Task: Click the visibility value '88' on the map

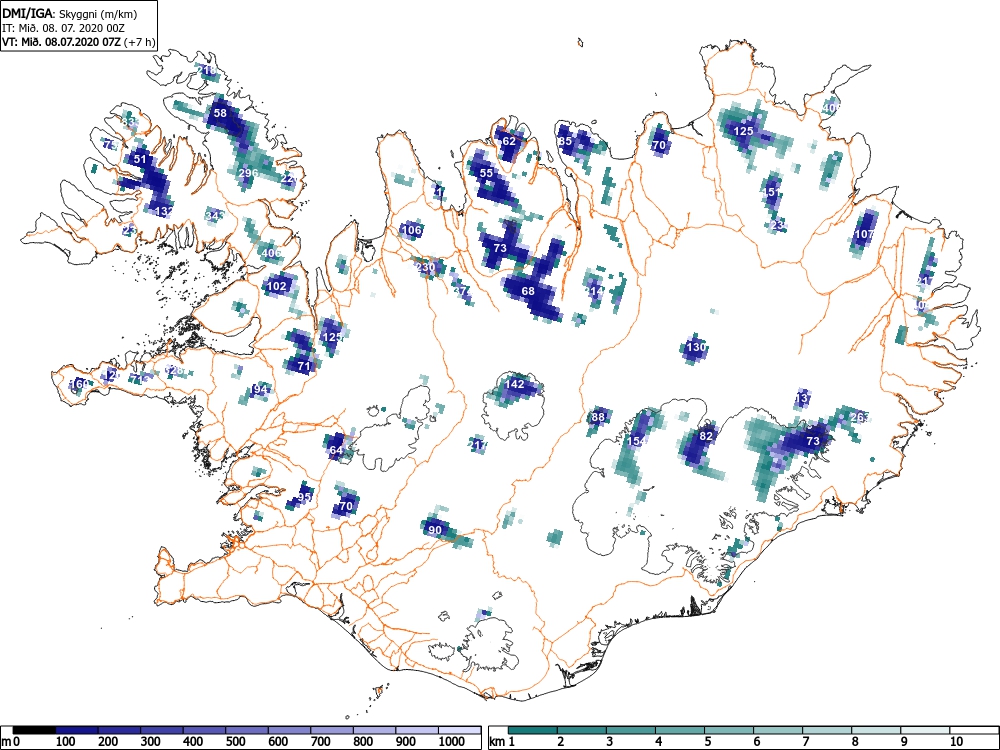Action: point(598,418)
